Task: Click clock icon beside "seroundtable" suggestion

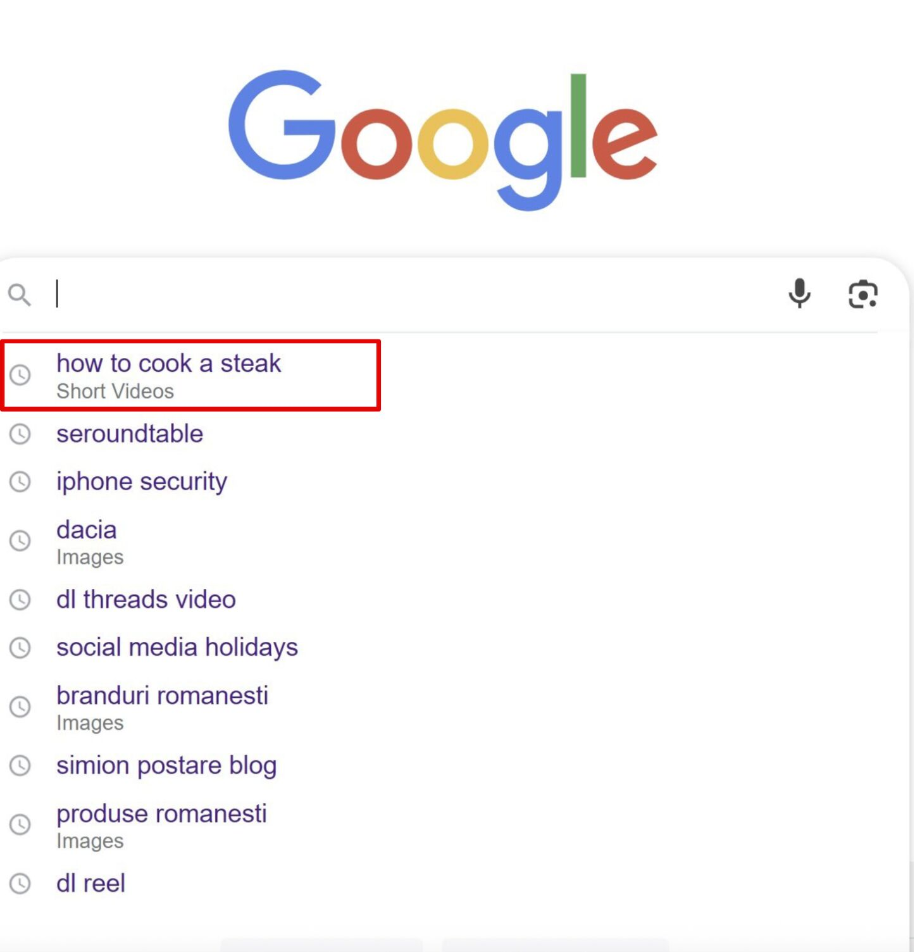Action: coord(20,434)
